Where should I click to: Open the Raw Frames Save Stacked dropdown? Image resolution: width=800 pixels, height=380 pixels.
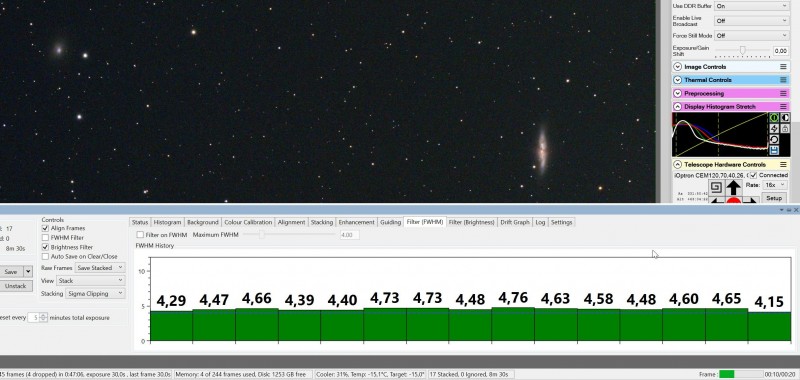[x=99, y=268]
